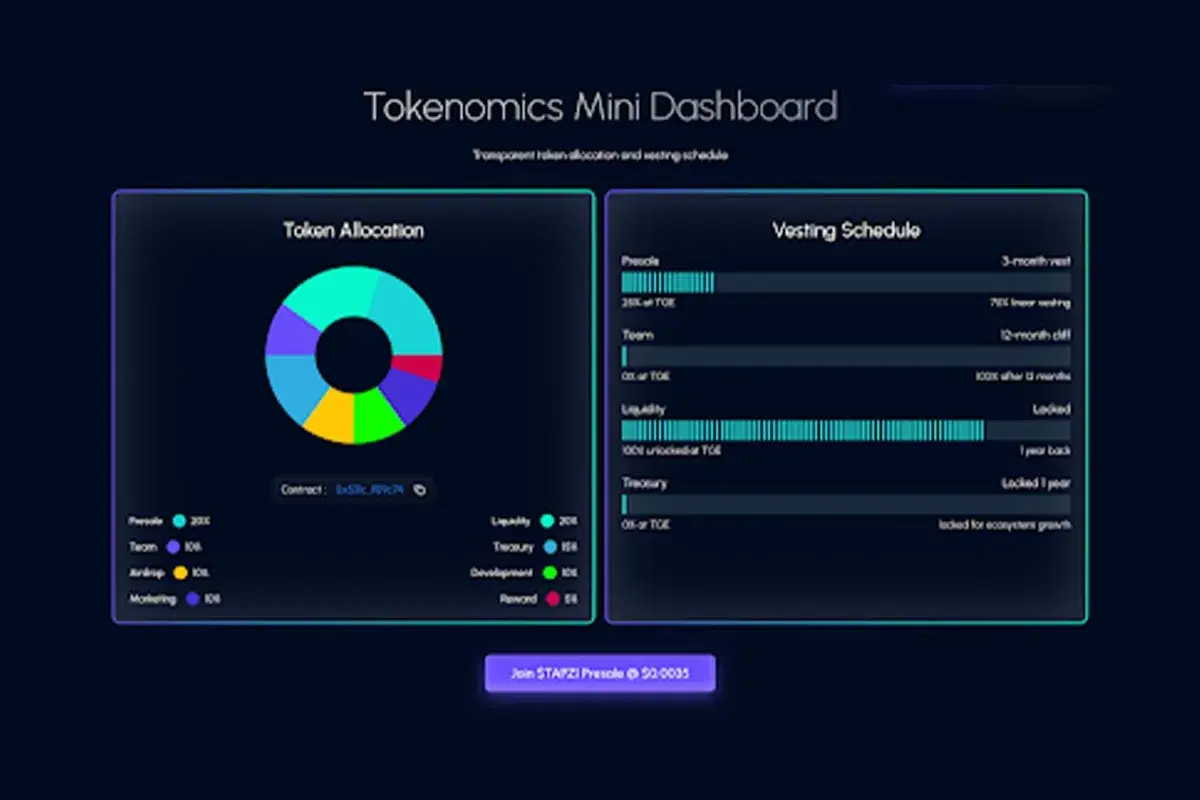Click the Treasury legend blue dot
1200x800 pixels.
(550, 547)
